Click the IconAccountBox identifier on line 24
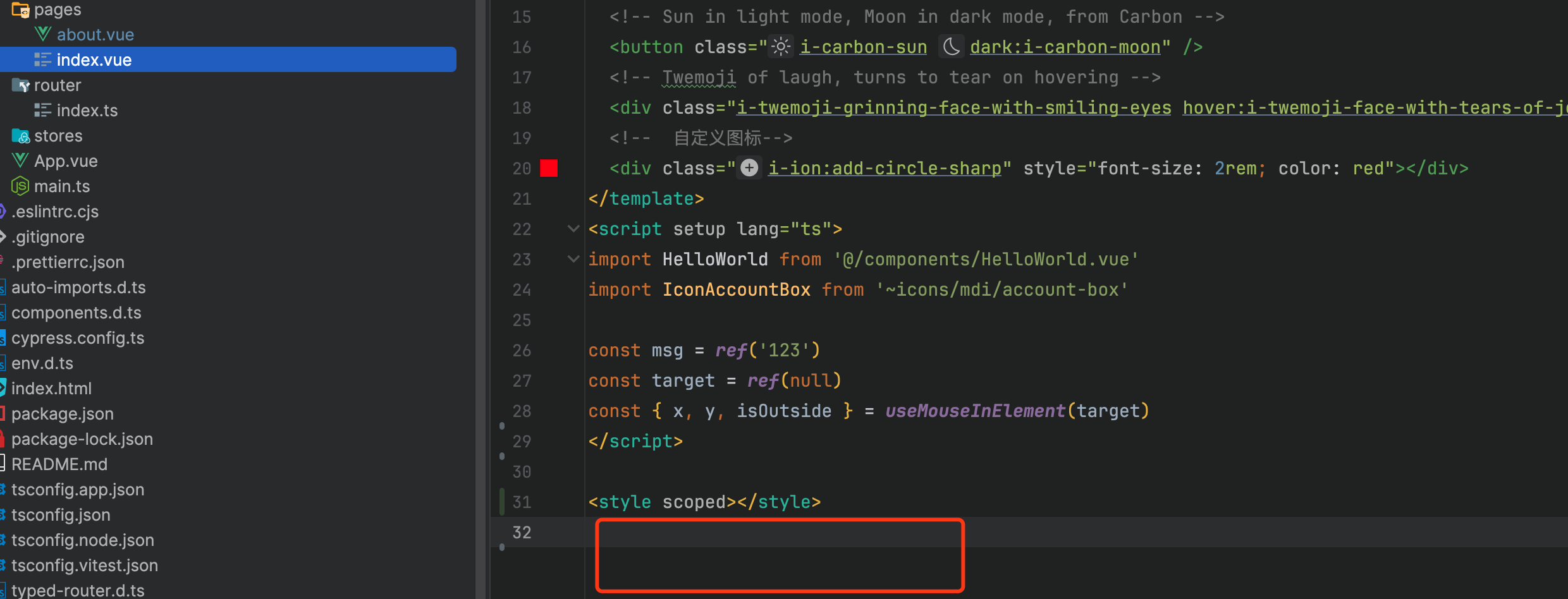The height and width of the screenshot is (599, 1568). pos(736,289)
